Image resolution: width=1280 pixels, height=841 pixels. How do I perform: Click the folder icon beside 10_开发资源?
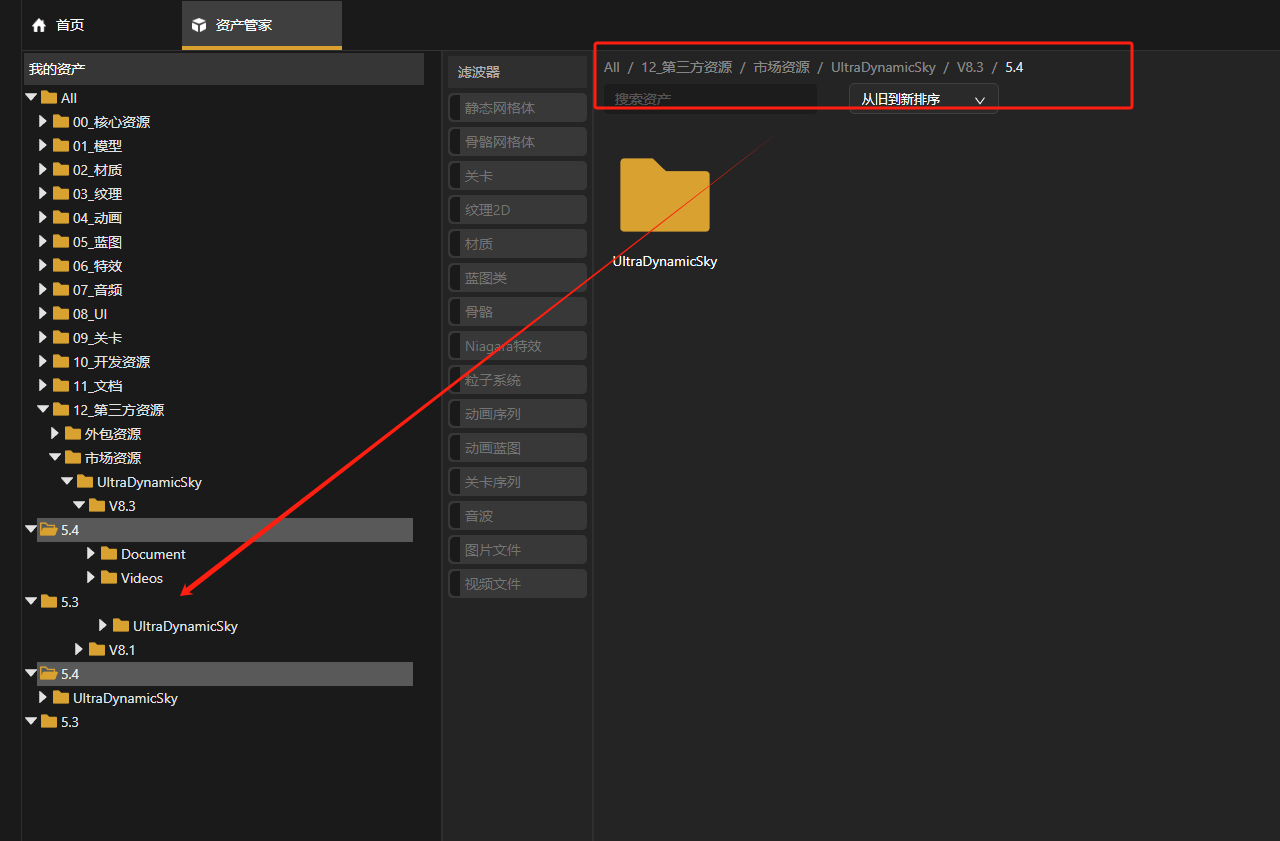61,362
